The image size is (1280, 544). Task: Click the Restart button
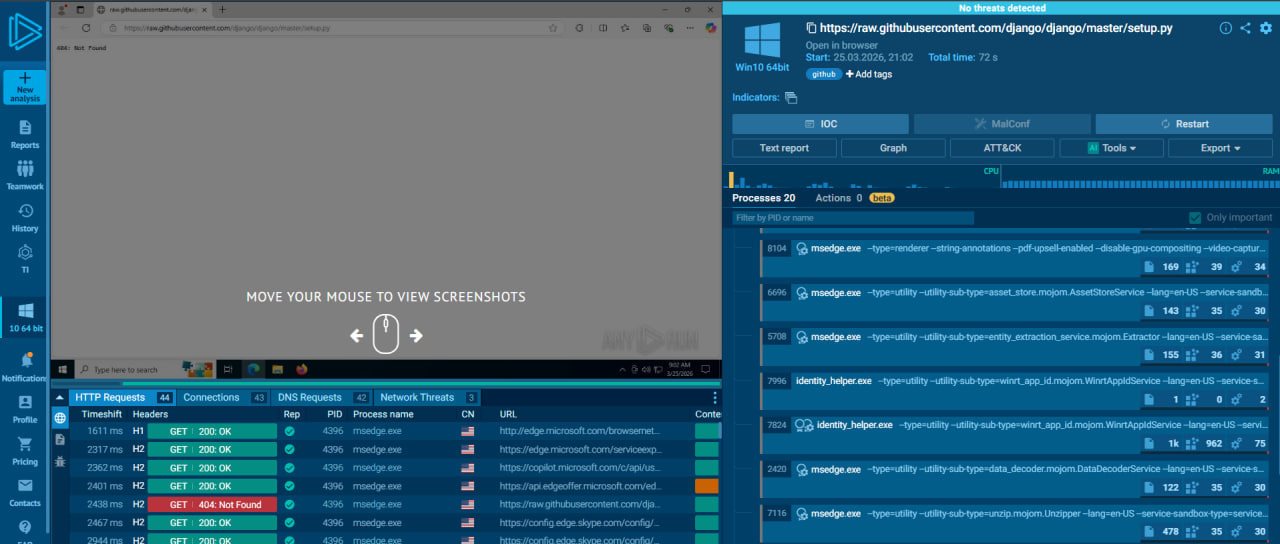[x=1184, y=124]
